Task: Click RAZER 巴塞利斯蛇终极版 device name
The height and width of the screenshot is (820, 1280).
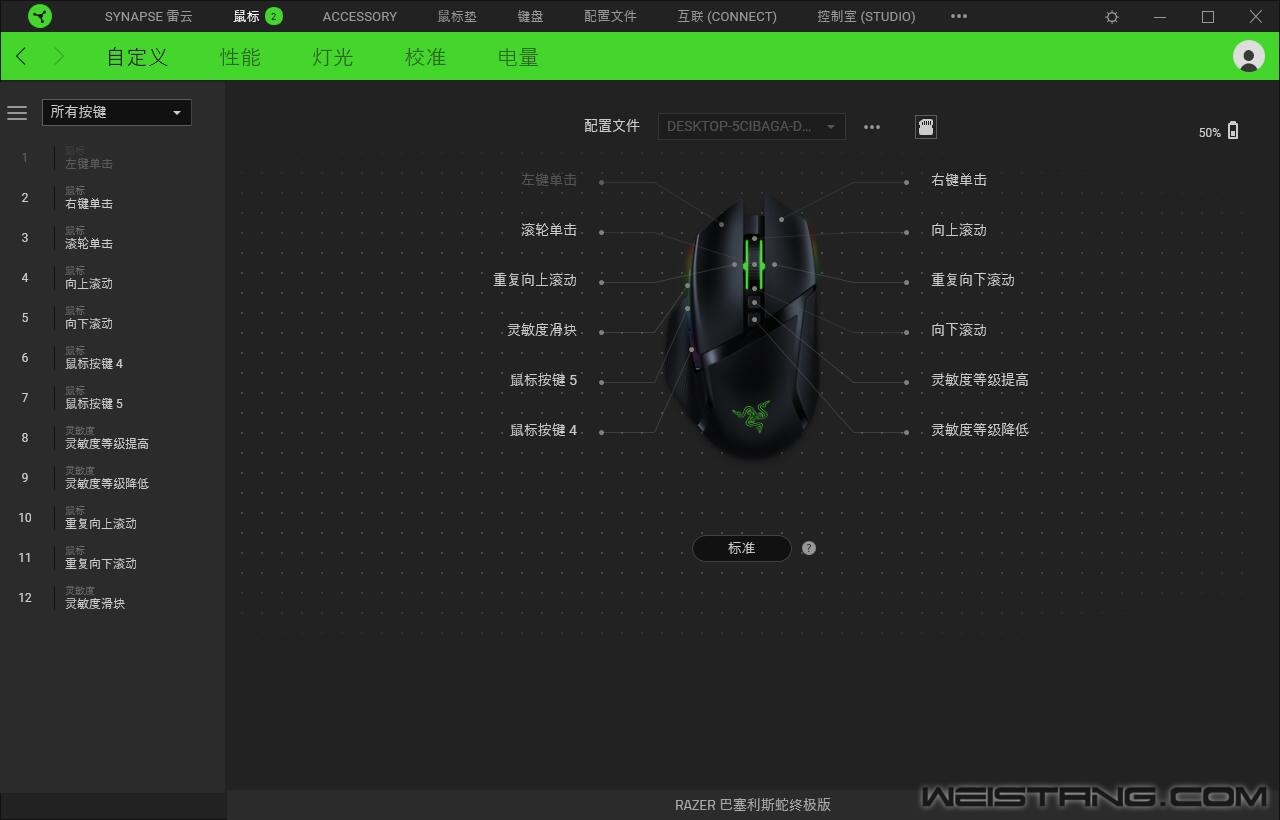Action: [753, 804]
